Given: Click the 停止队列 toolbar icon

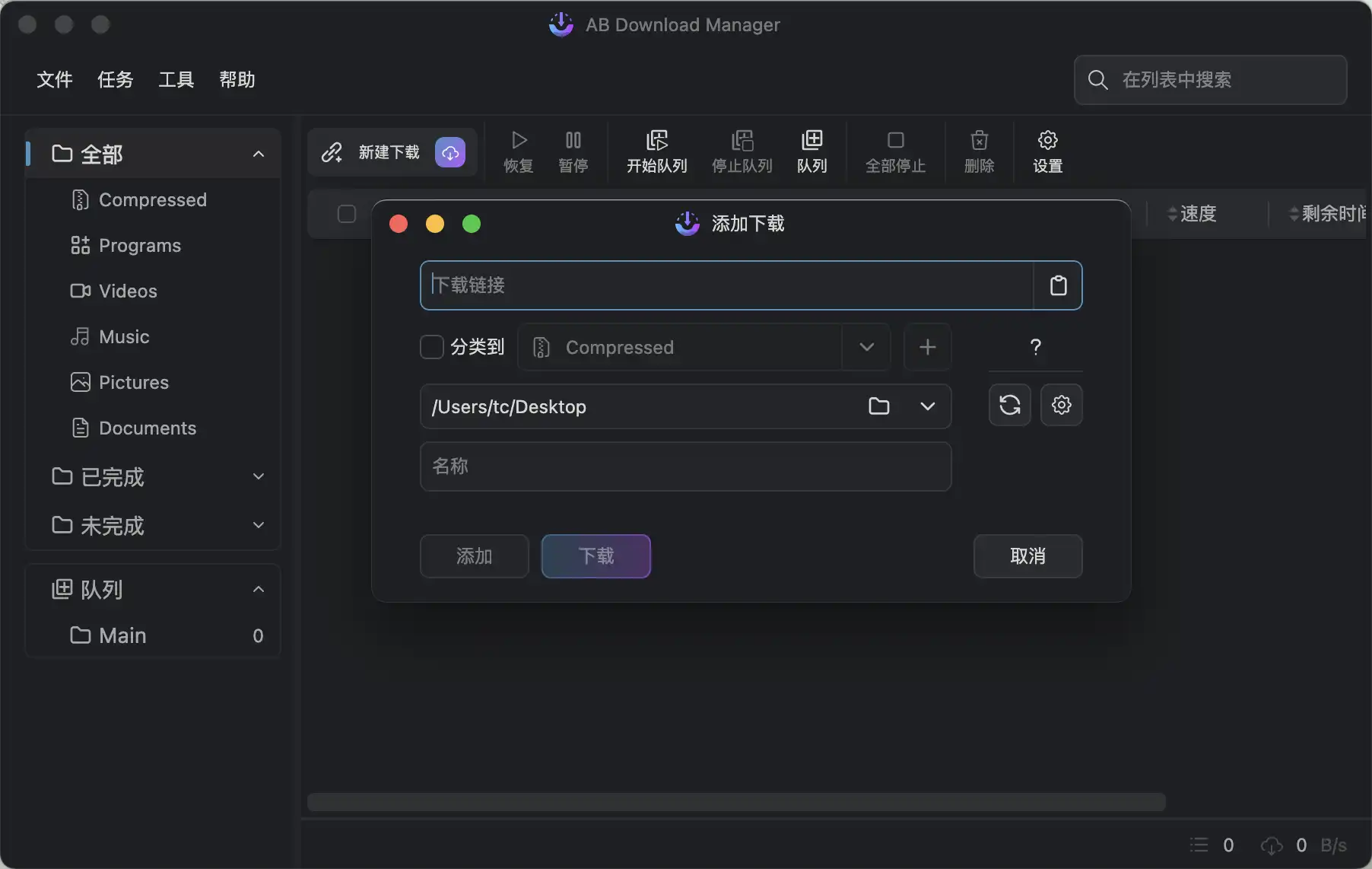Looking at the screenshot, I should pyautogui.click(x=742, y=140).
